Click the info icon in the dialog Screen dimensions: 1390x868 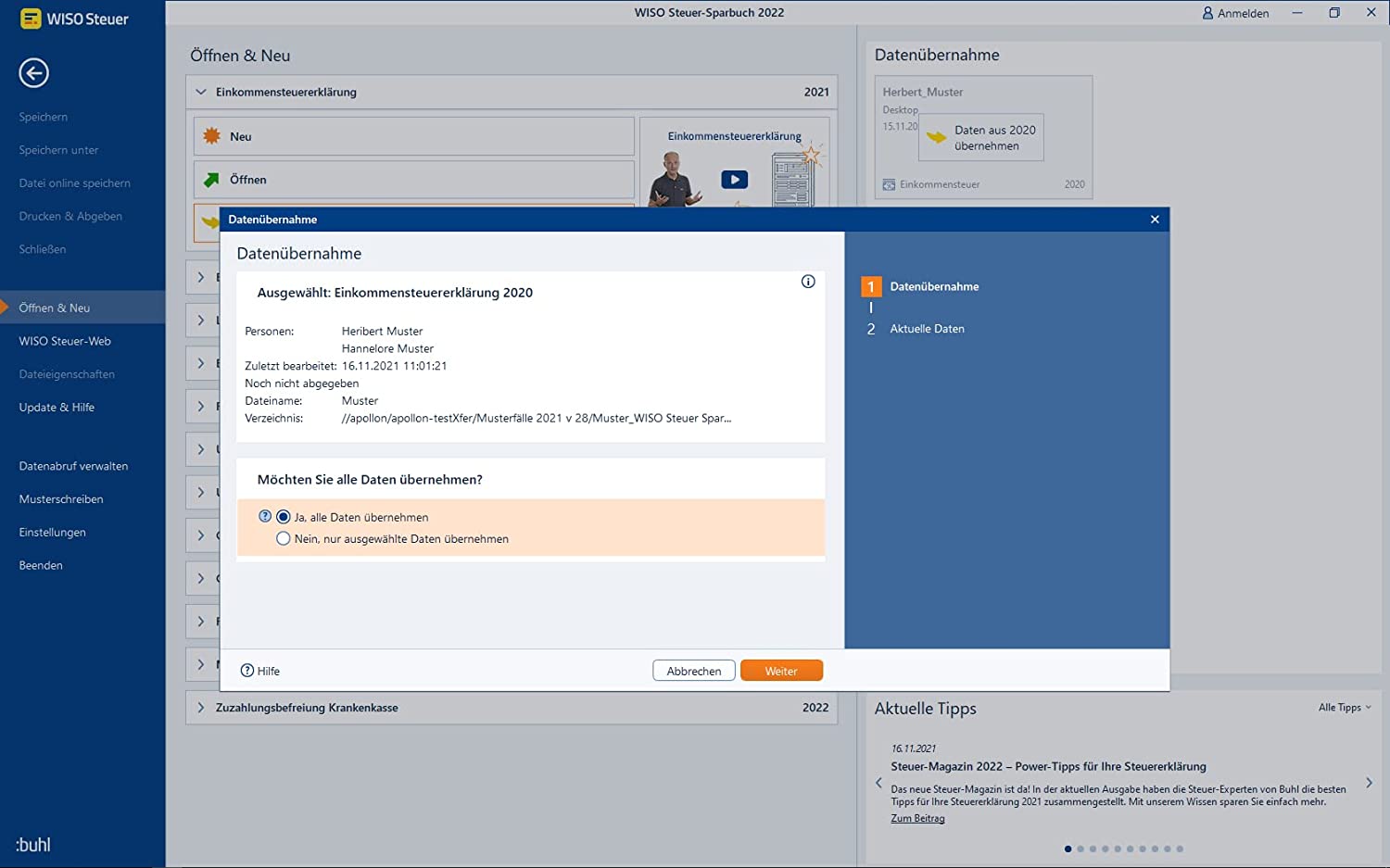[808, 282]
